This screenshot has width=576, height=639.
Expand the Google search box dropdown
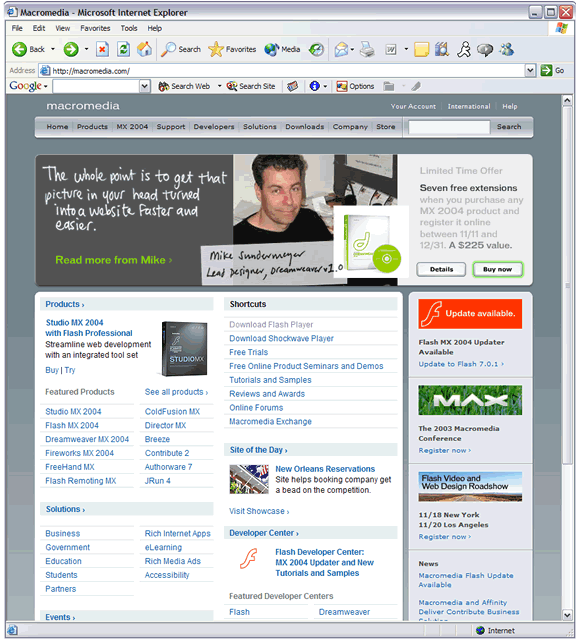(144, 86)
